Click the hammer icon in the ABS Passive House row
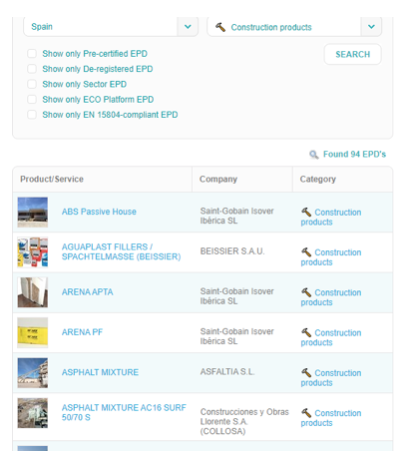 306,212
